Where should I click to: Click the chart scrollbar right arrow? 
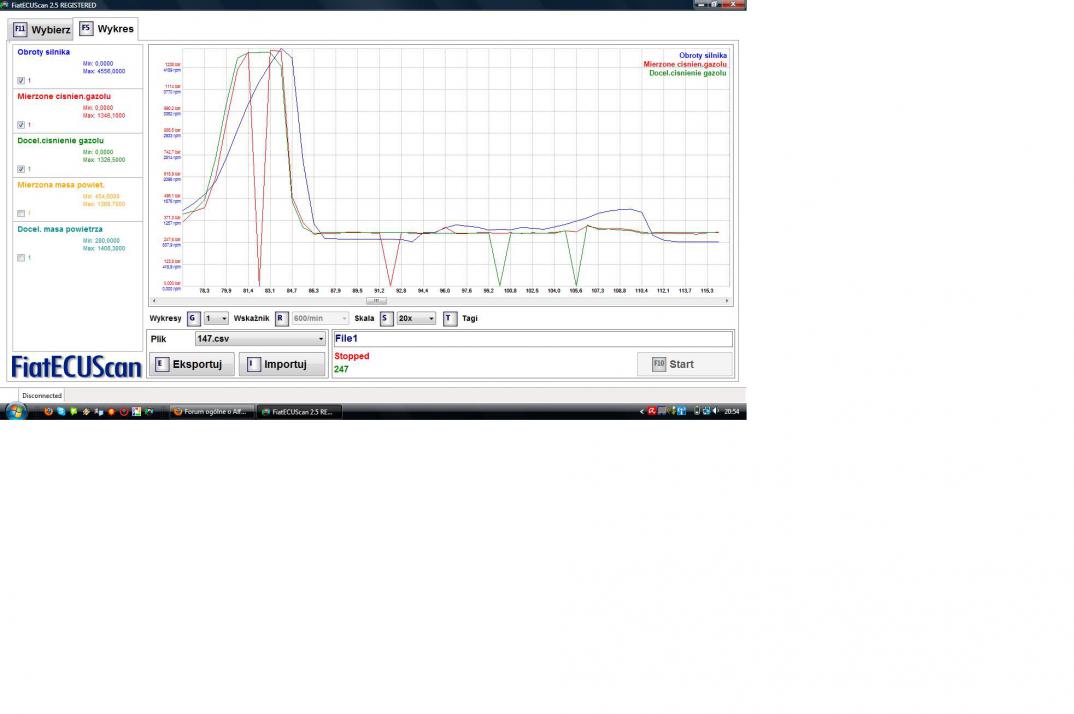pyautogui.click(x=727, y=301)
